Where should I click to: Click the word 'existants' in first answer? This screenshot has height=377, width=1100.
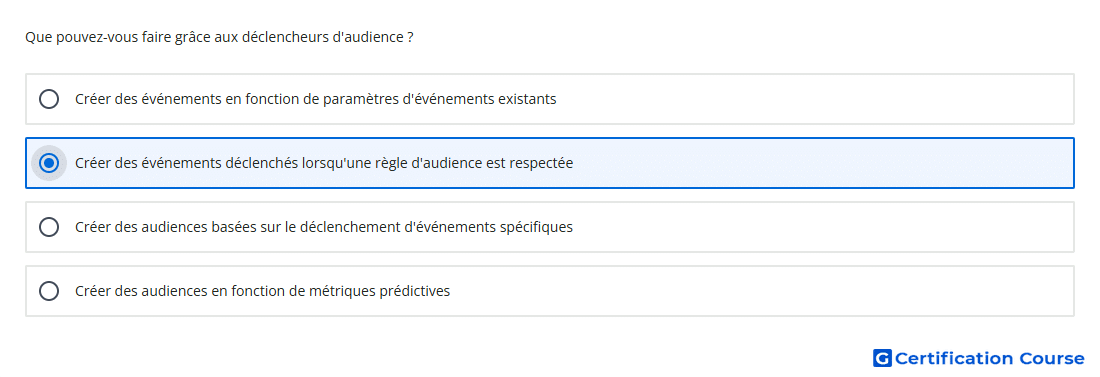[527, 99]
